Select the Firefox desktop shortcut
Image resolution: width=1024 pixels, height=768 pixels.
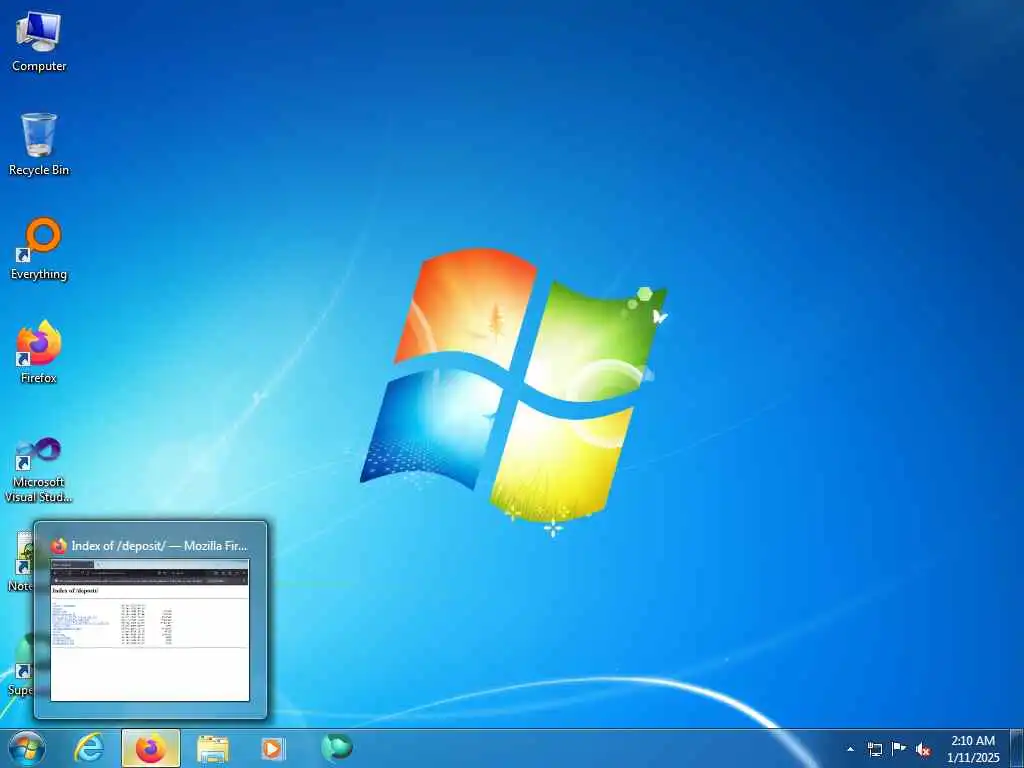point(39,351)
